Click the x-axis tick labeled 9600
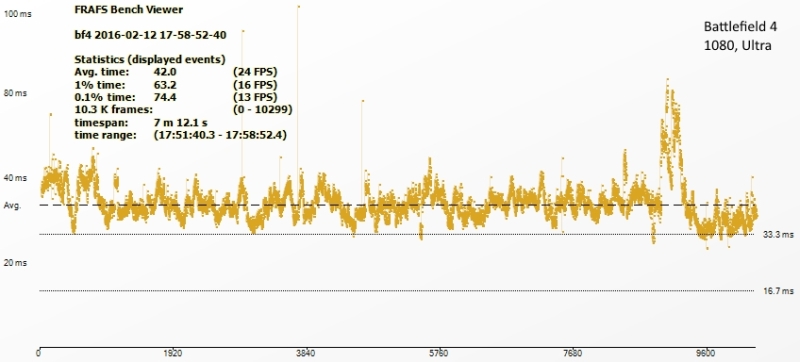The height and width of the screenshot is (362, 800). click(707, 353)
